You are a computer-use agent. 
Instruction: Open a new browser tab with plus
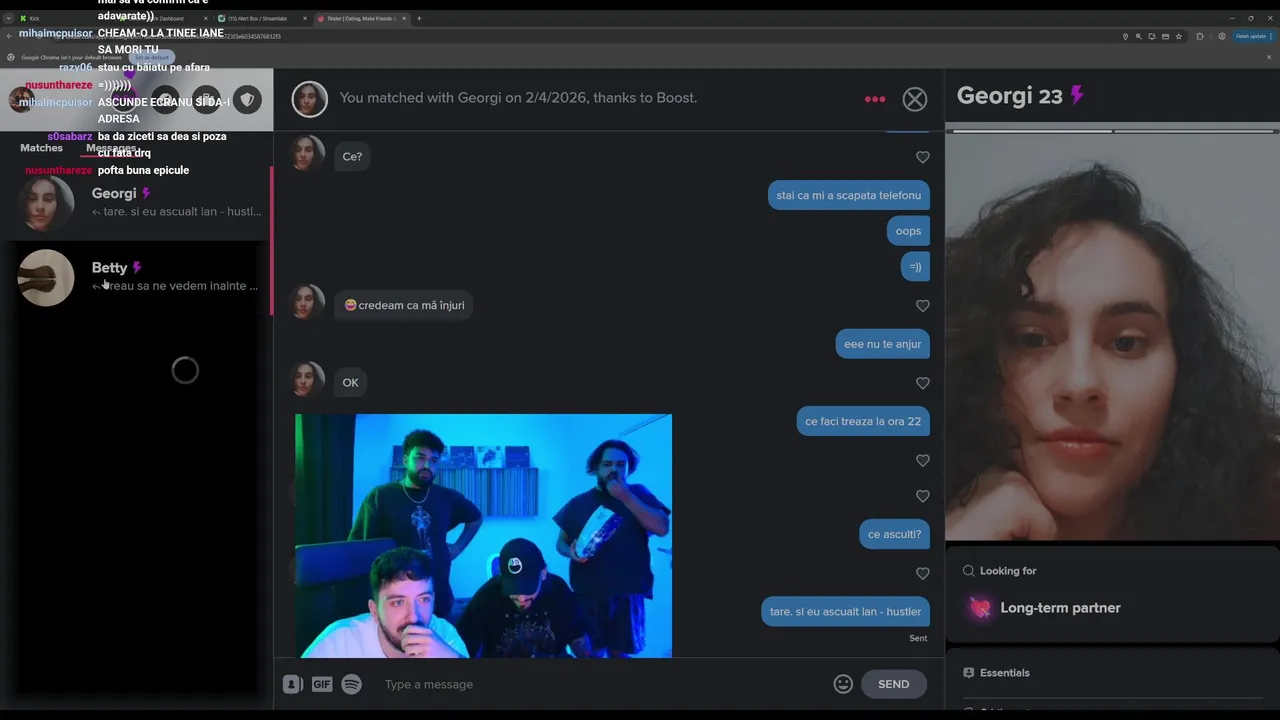click(x=419, y=18)
